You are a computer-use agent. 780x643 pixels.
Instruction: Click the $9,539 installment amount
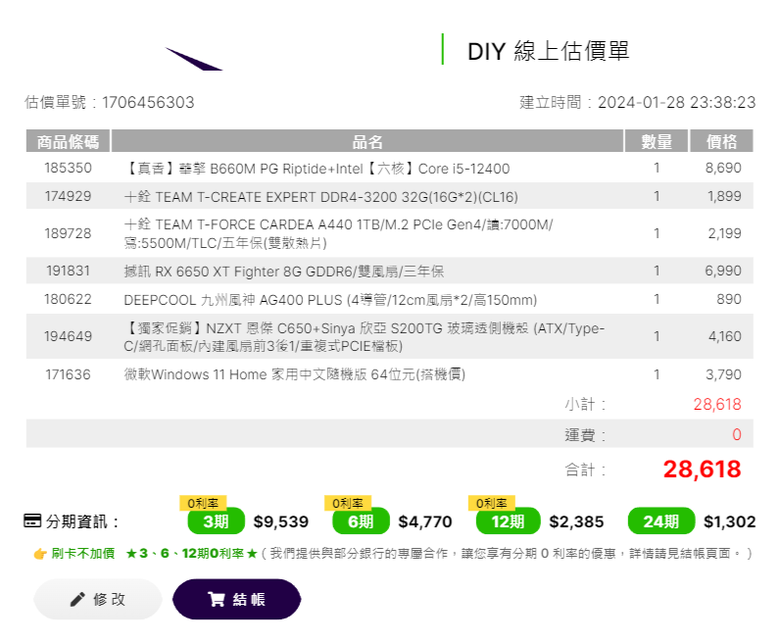281,522
